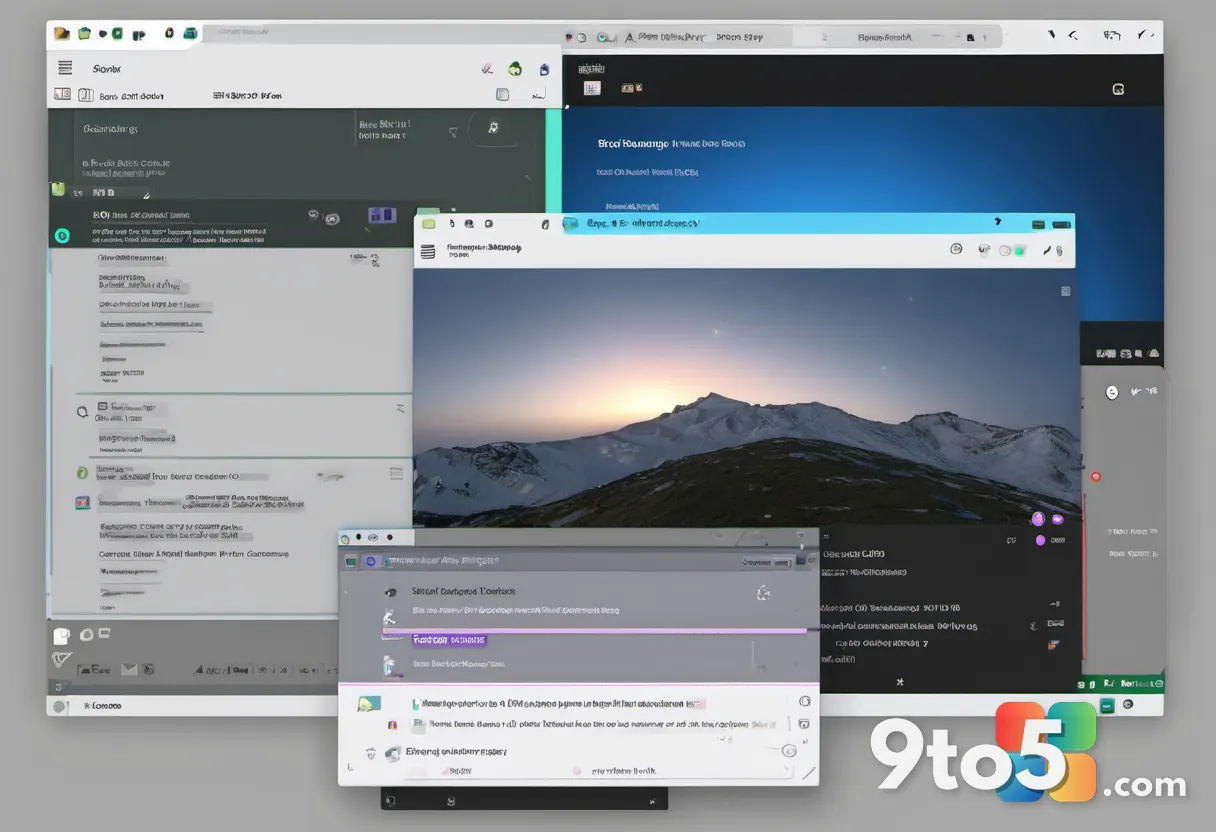Click the green square in bottom-right status bar
Screen dimensions: 1216x832
1107,704
